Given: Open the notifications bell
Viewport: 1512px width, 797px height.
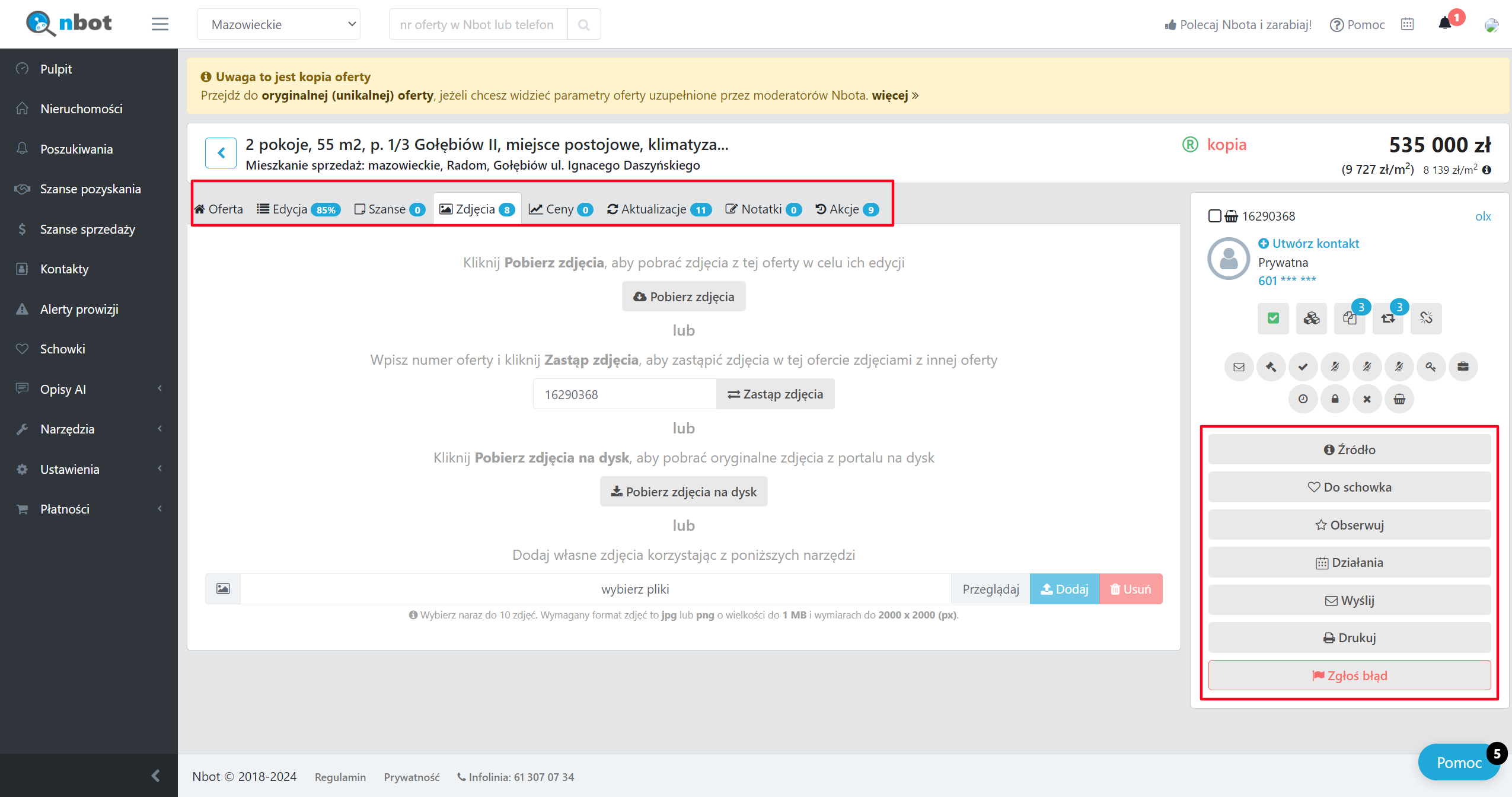Looking at the screenshot, I should click(1445, 24).
